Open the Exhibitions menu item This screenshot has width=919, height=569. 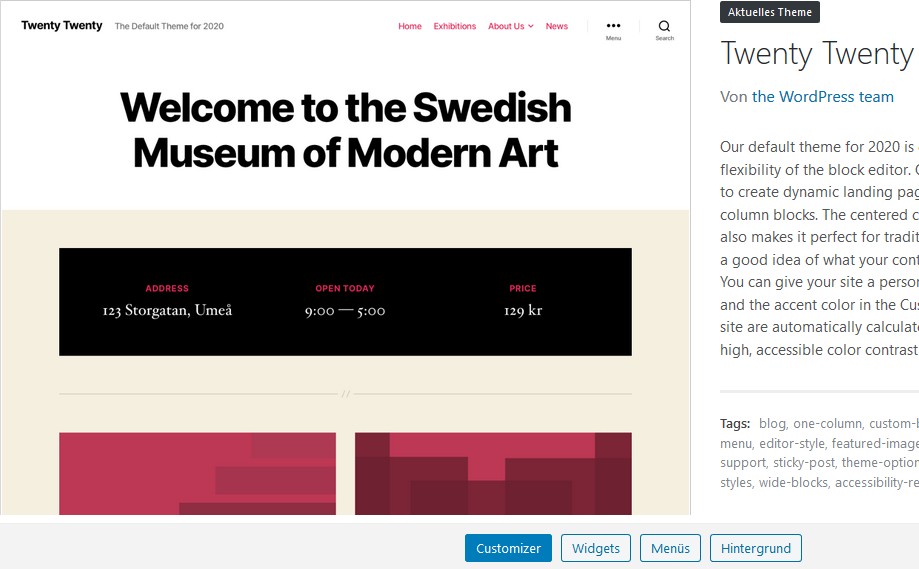pos(455,26)
